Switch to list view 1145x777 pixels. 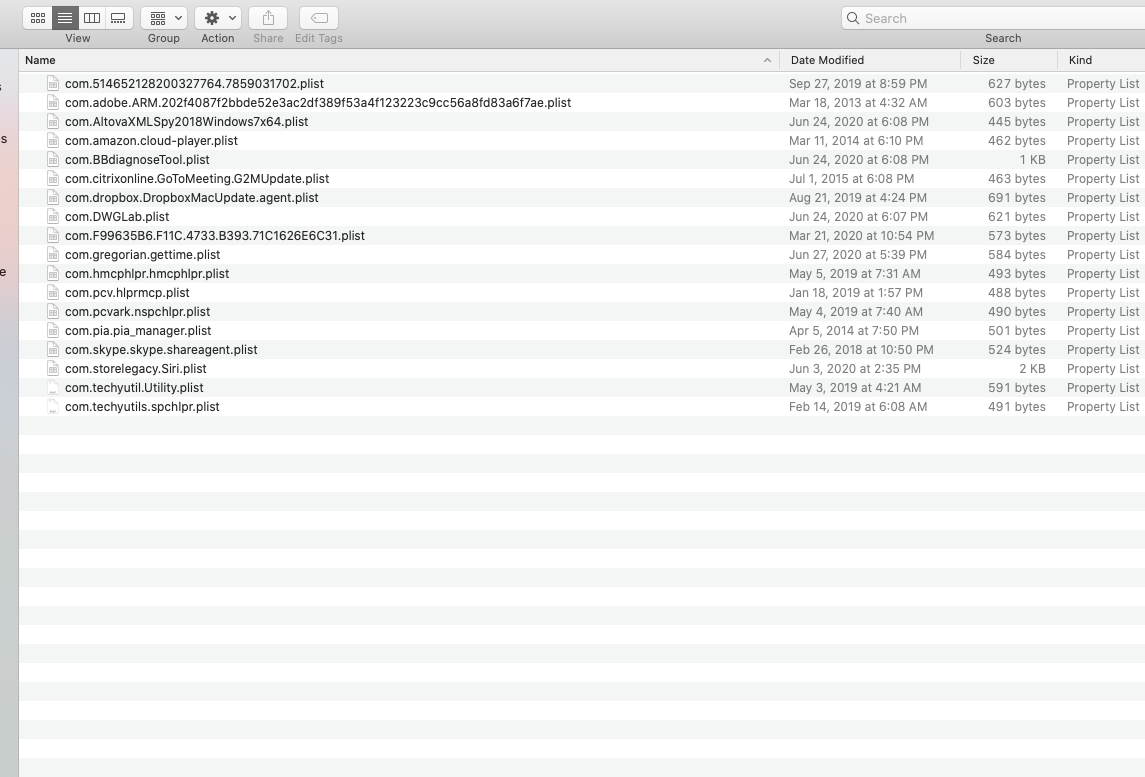pos(65,18)
